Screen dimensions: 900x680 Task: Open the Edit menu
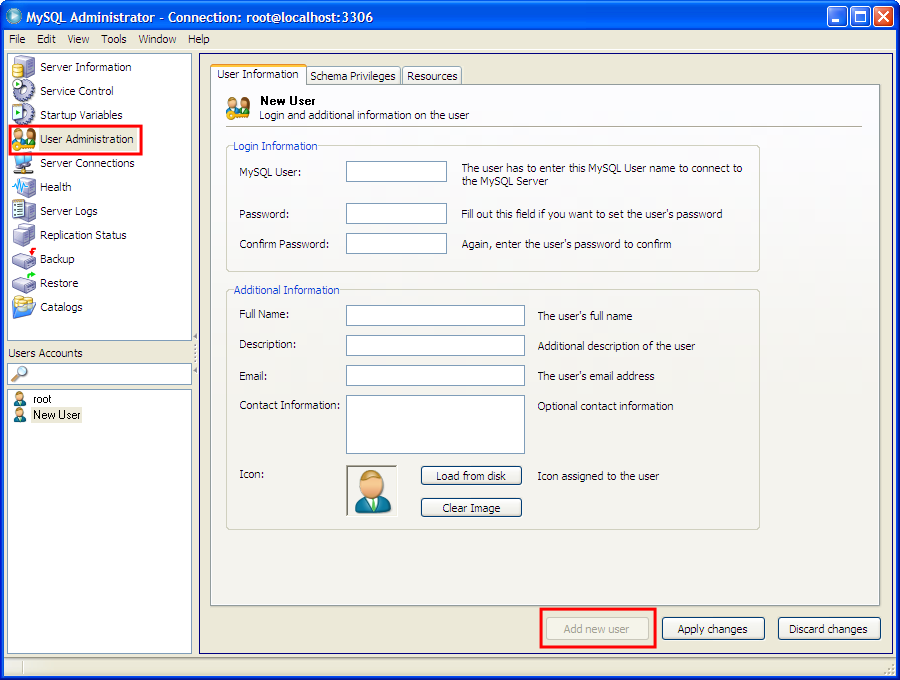coord(46,39)
